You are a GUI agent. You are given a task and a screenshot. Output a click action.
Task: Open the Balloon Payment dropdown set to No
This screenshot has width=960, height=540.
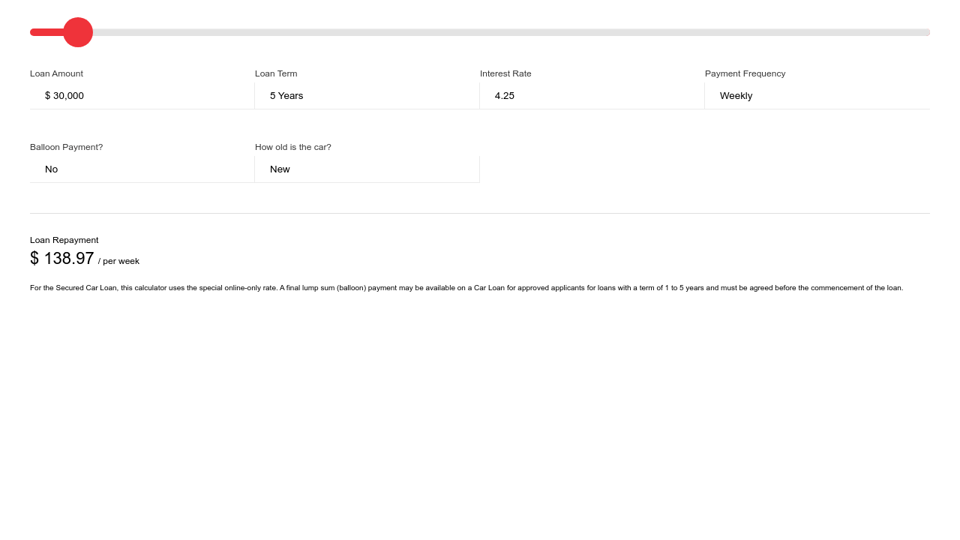[x=142, y=169]
